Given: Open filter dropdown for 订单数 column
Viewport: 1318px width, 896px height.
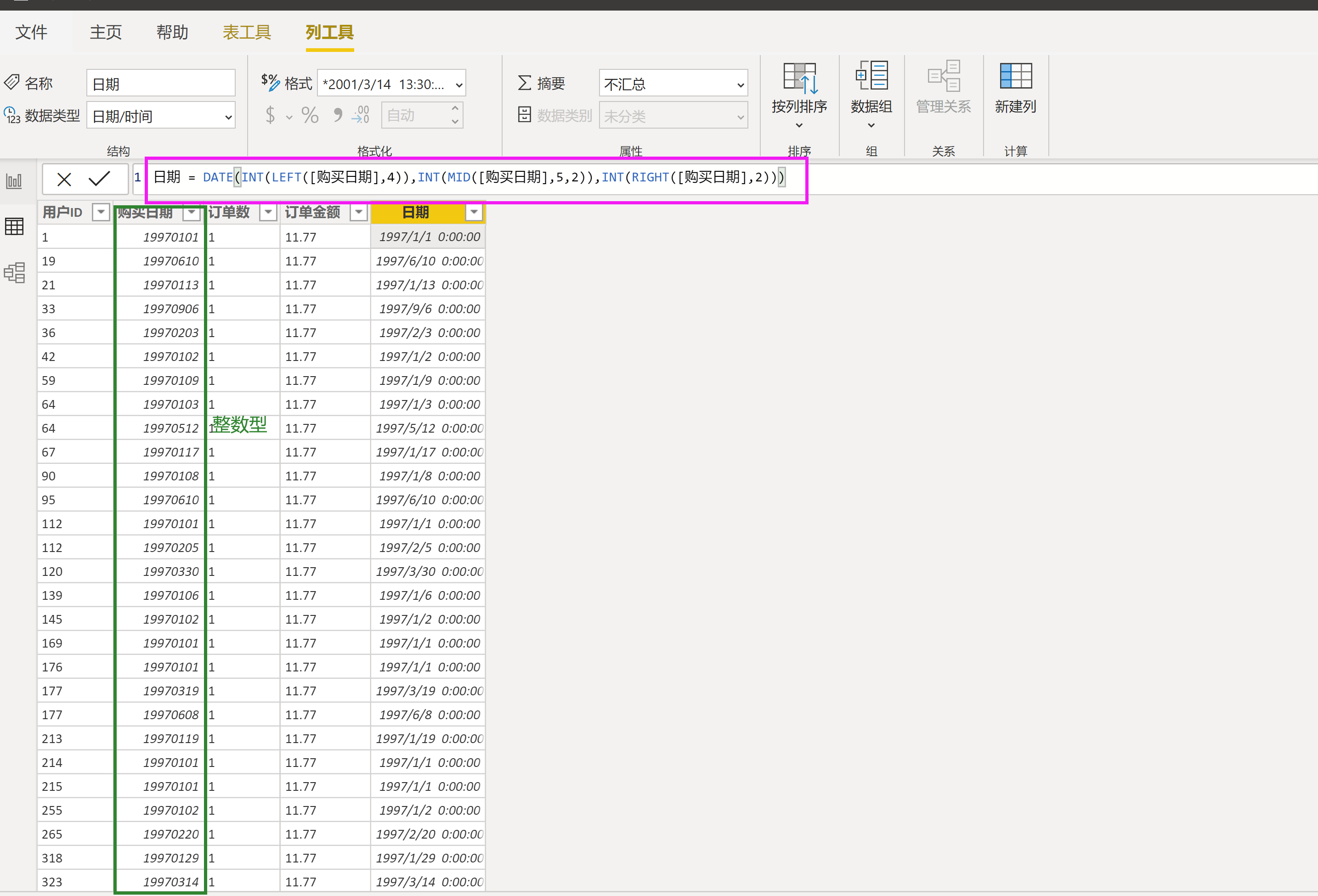Looking at the screenshot, I should point(268,212).
